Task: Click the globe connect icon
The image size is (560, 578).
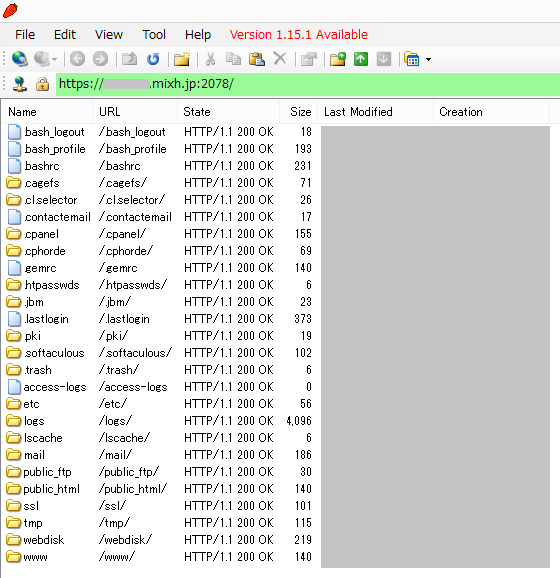Action: 20,59
